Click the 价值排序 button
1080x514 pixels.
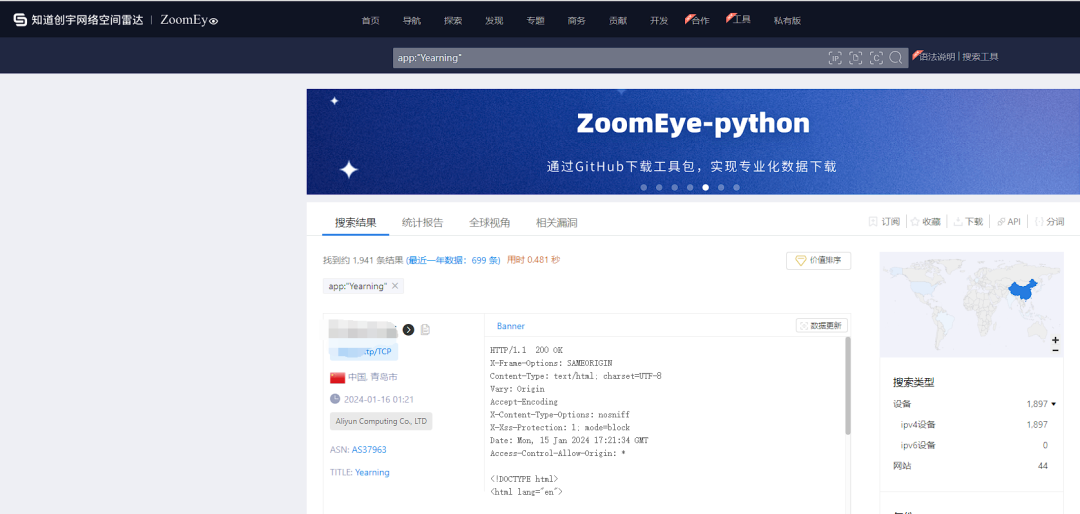818,260
